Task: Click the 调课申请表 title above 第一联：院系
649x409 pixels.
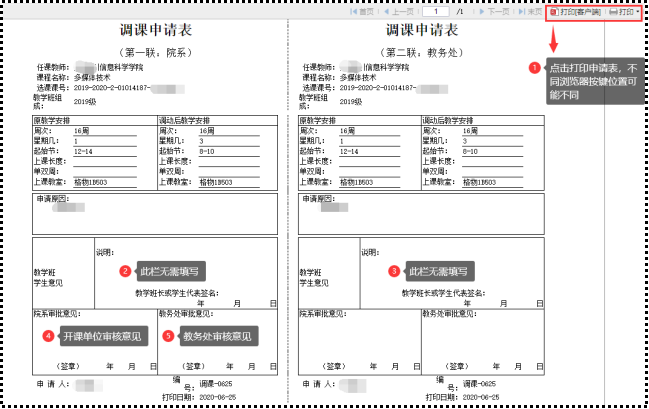Action: (x=157, y=29)
